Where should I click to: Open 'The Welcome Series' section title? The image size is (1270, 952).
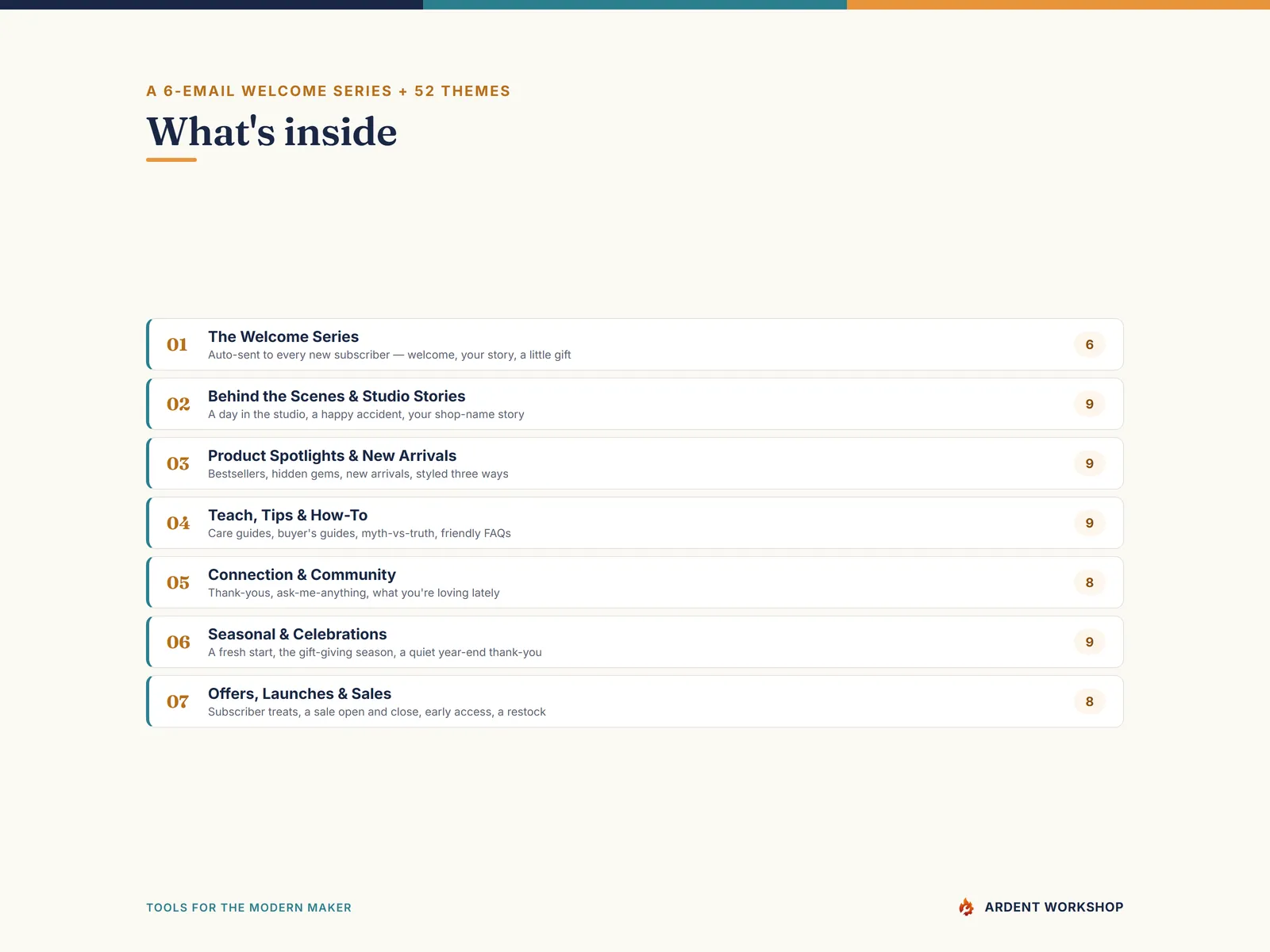[283, 336]
